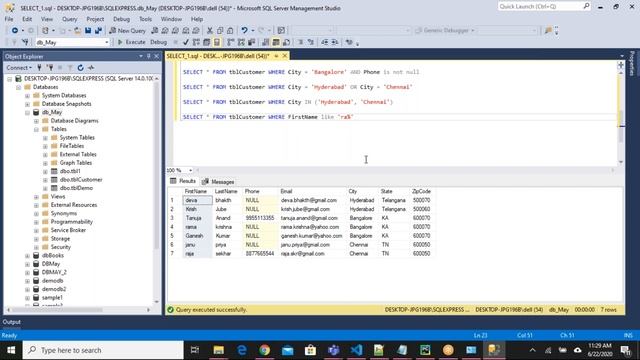This screenshot has height=360, width=640.
Task: Click the Results to File icon
Action: (287, 42)
